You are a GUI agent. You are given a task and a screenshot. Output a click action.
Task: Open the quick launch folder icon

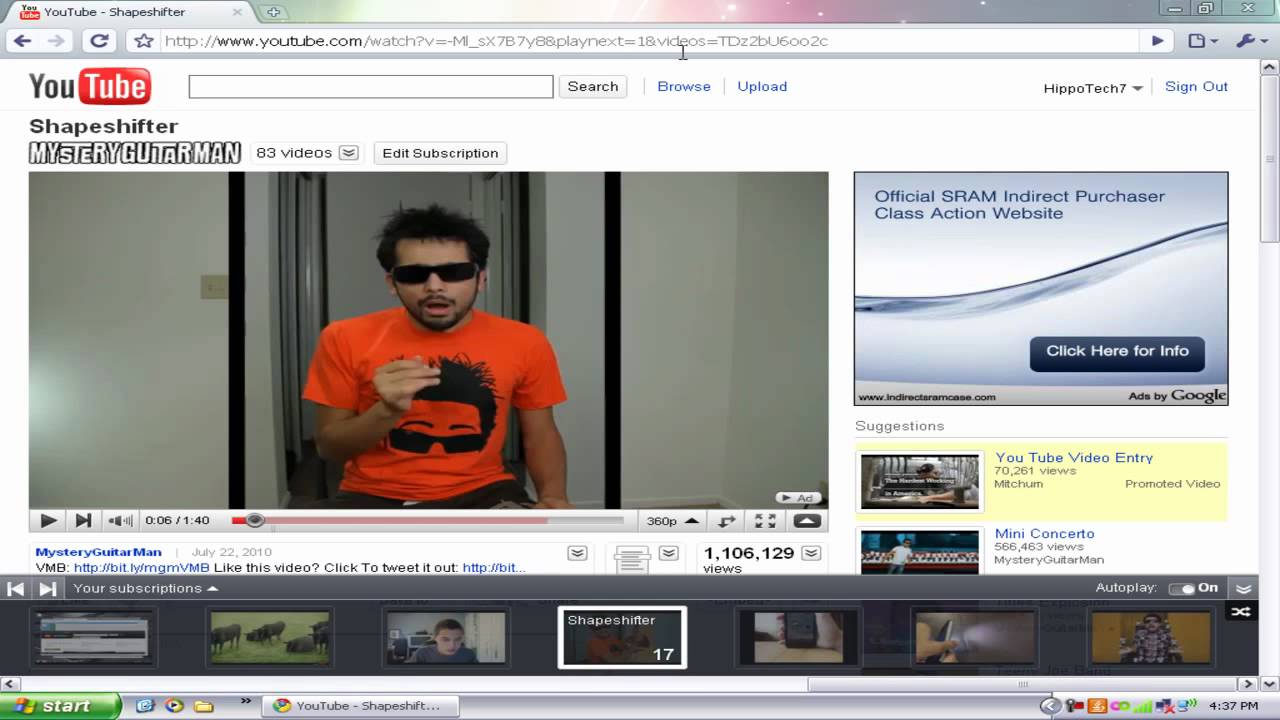(204, 705)
